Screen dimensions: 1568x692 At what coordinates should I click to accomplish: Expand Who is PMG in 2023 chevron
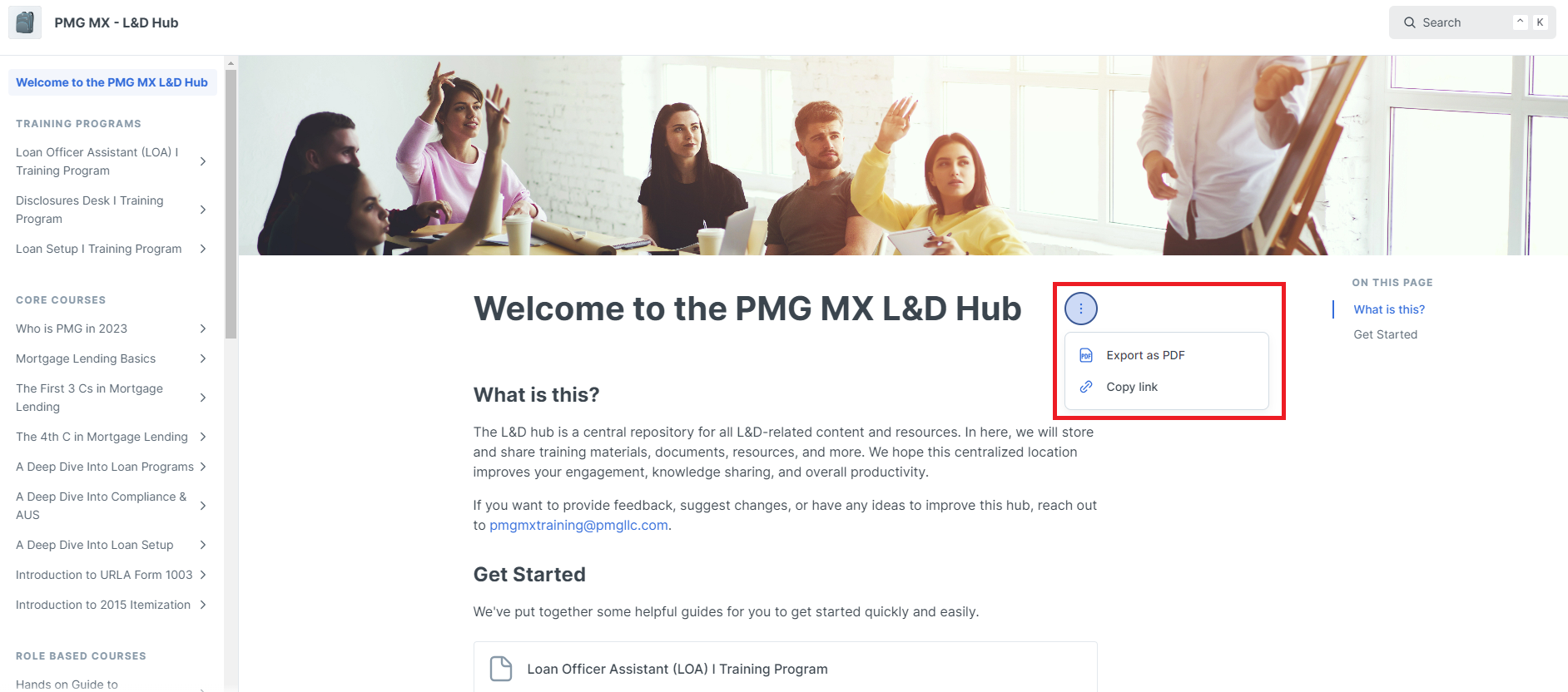203,329
